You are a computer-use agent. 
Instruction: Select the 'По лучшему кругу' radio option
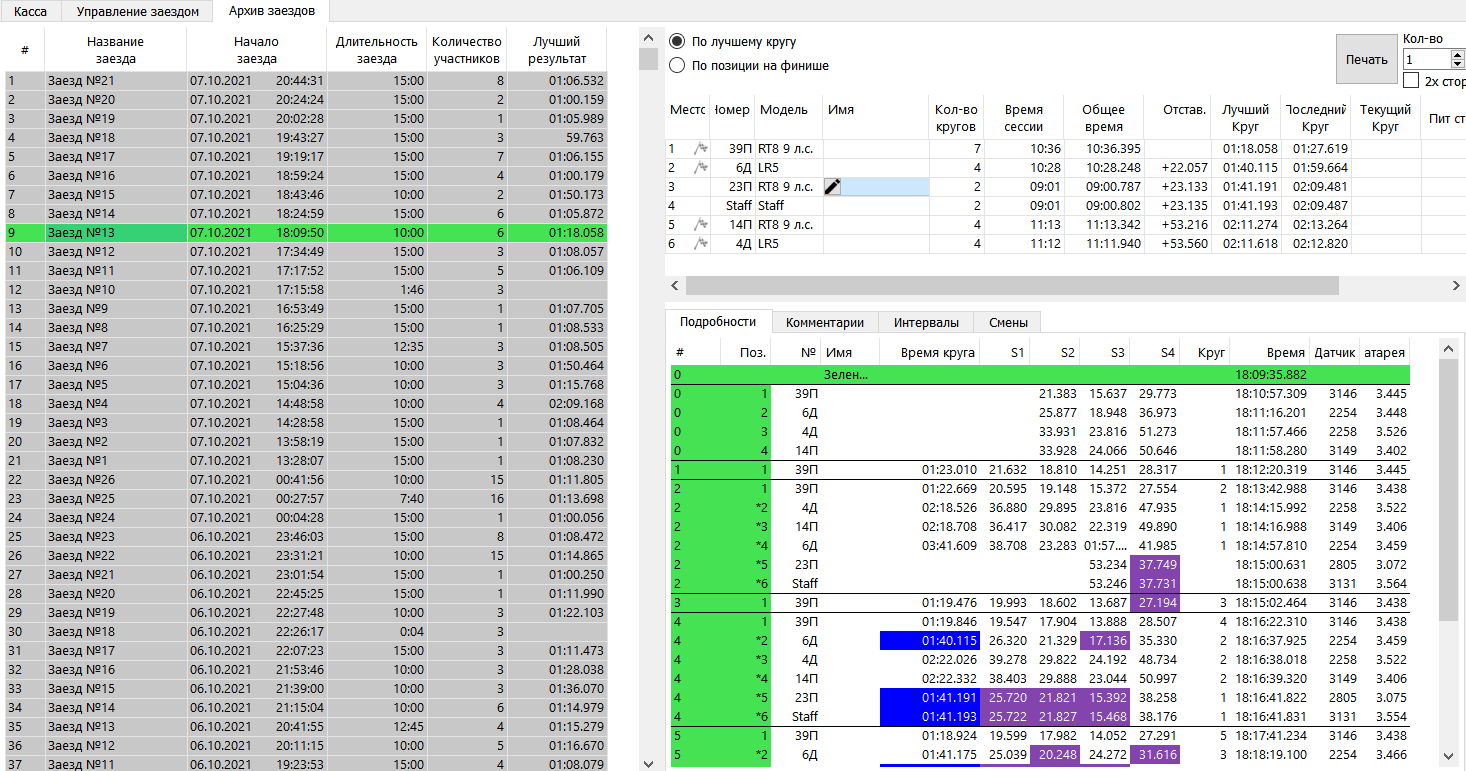pyautogui.click(x=678, y=42)
